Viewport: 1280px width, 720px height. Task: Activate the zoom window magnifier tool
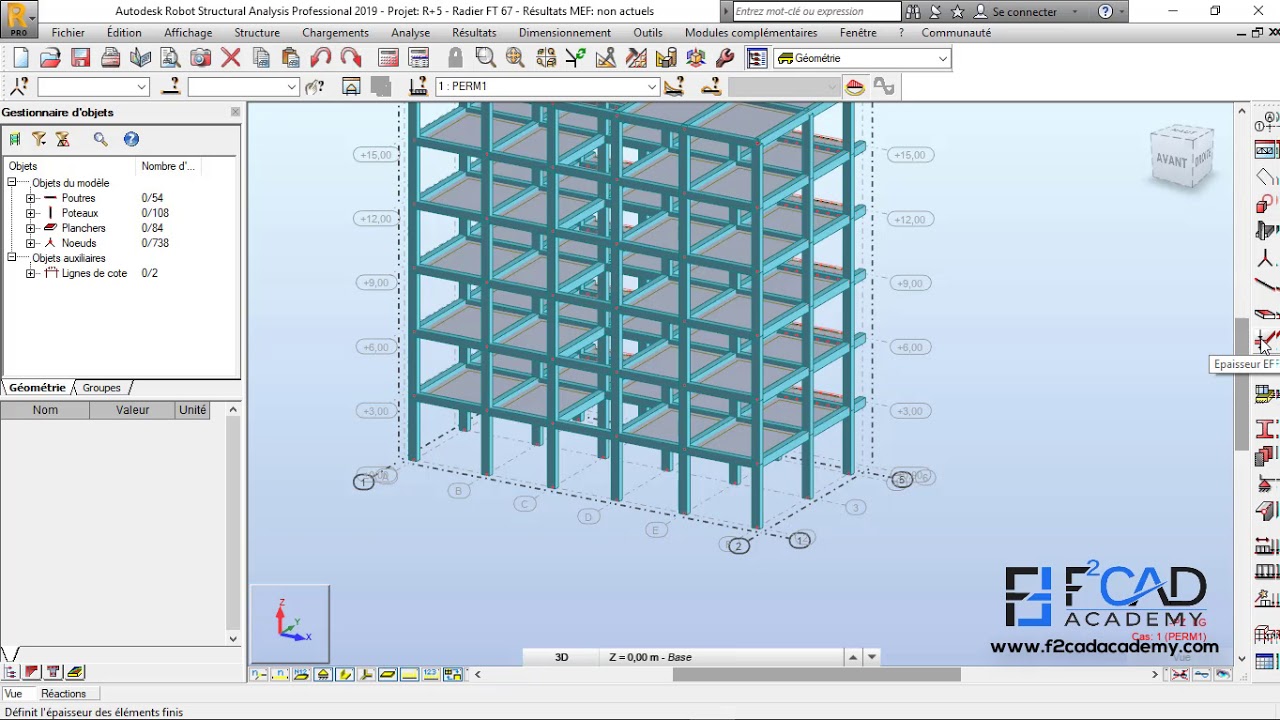point(485,58)
